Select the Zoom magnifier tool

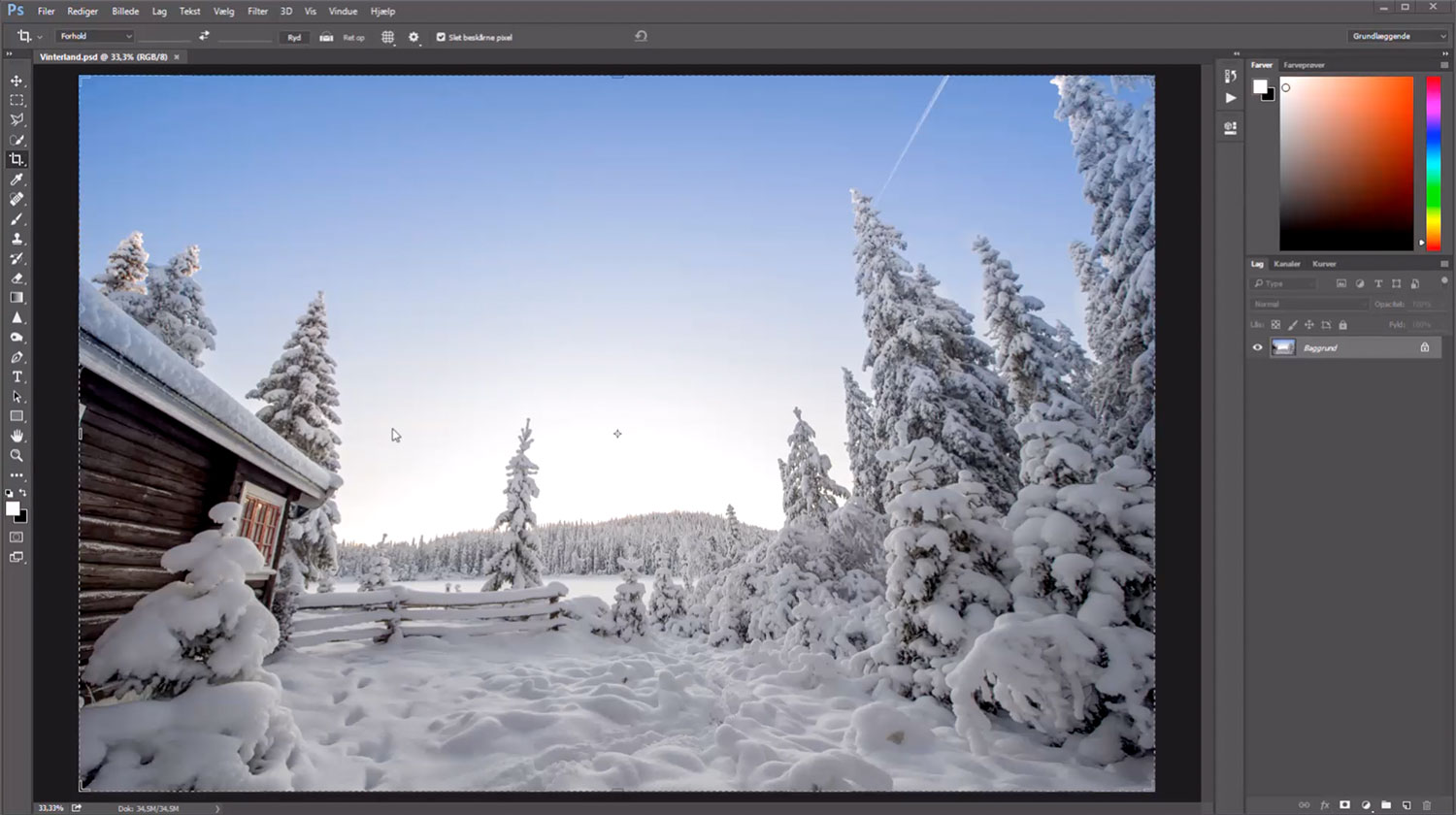[x=17, y=455]
